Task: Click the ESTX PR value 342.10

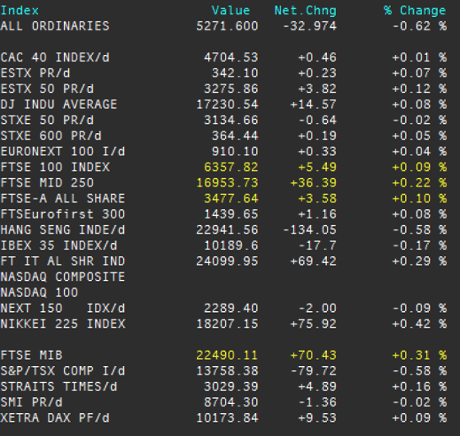Action: click(x=235, y=73)
